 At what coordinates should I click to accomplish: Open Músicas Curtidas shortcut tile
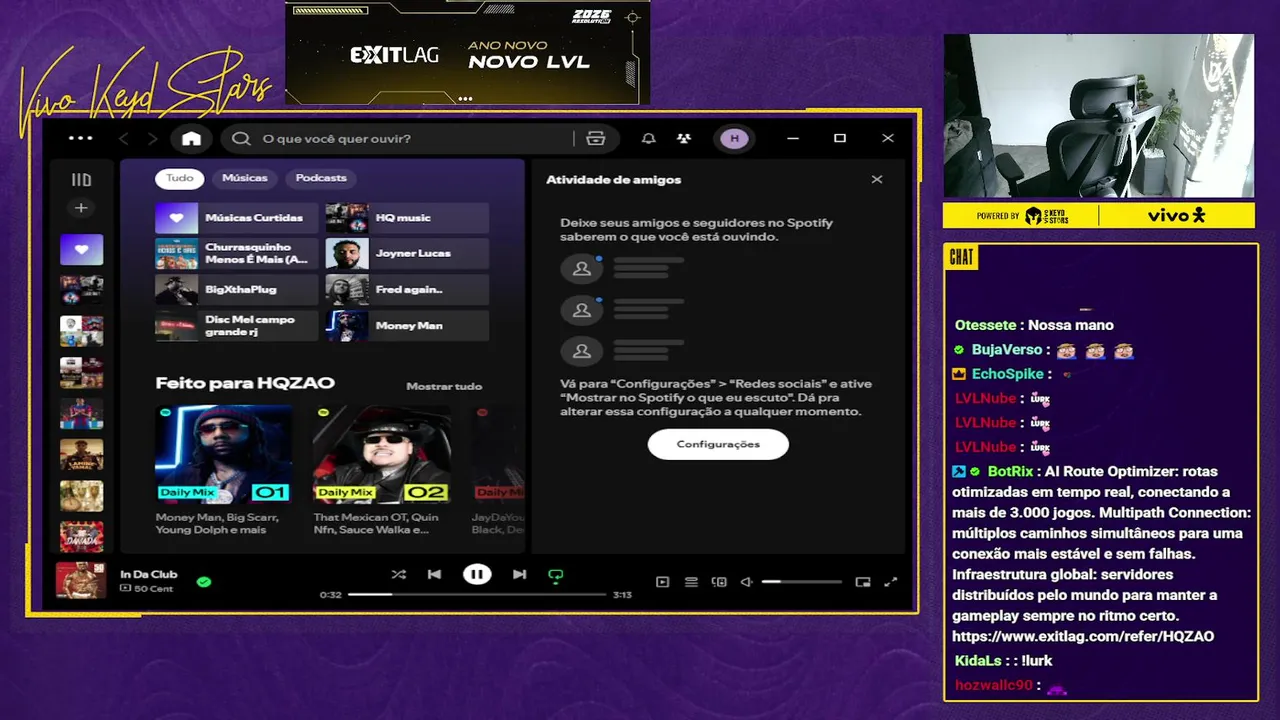point(236,218)
